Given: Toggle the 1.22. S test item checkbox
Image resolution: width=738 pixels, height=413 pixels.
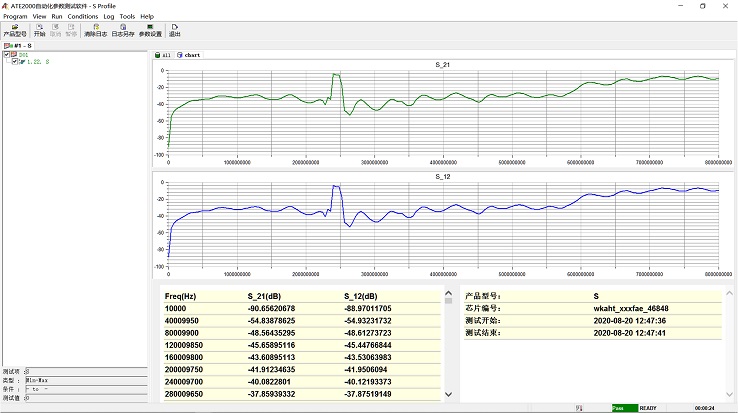Looking at the screenshot, I should (15, 62).
